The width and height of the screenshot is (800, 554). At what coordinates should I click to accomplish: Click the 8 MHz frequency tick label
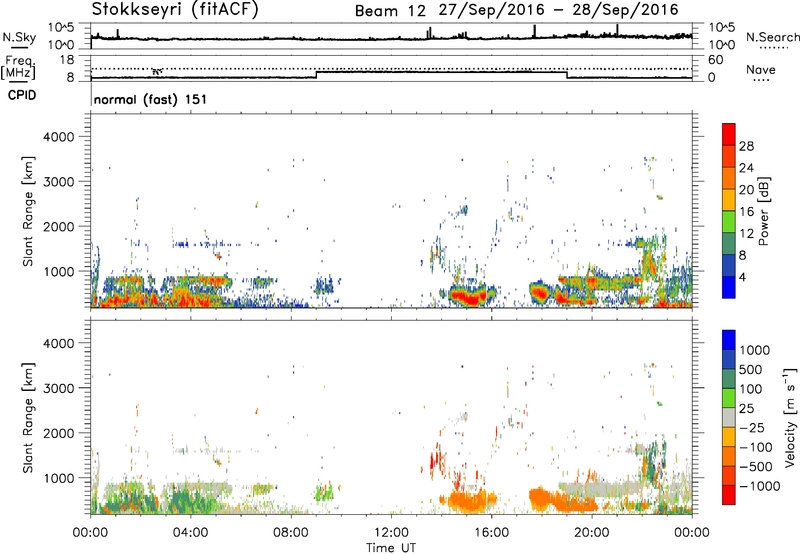(x=70, y=78)
